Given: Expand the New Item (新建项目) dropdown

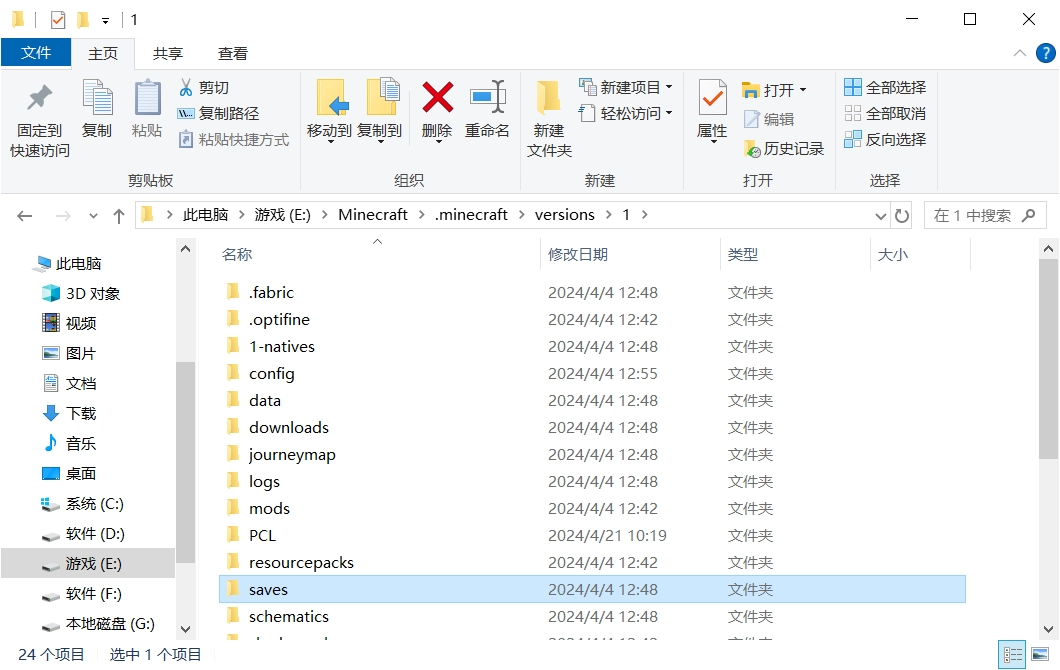Looking at the screenshot, I should coord(669,87).
